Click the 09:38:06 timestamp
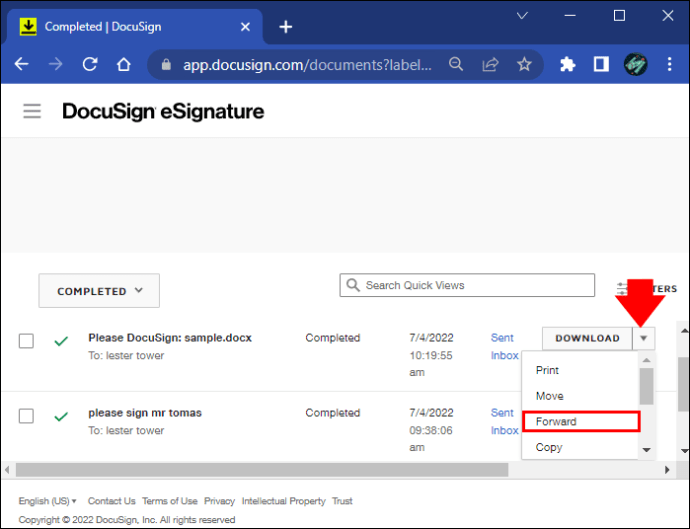The image size is (690, 529). (431, 430)
